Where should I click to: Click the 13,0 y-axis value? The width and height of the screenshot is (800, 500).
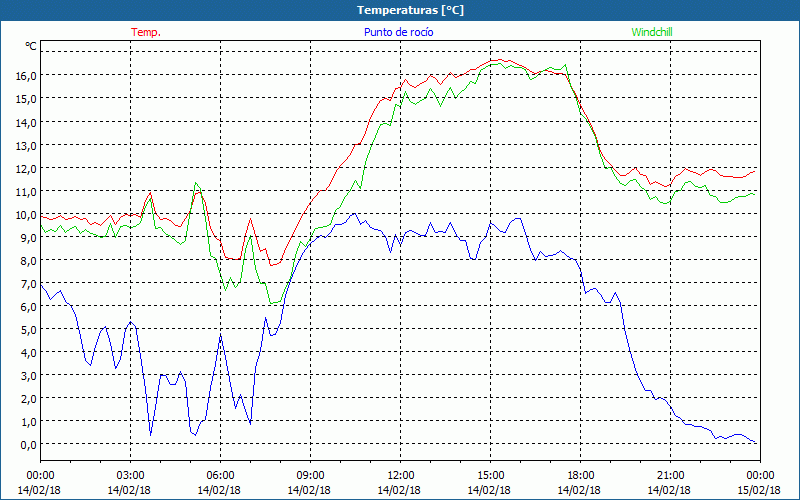pos(28,145)
